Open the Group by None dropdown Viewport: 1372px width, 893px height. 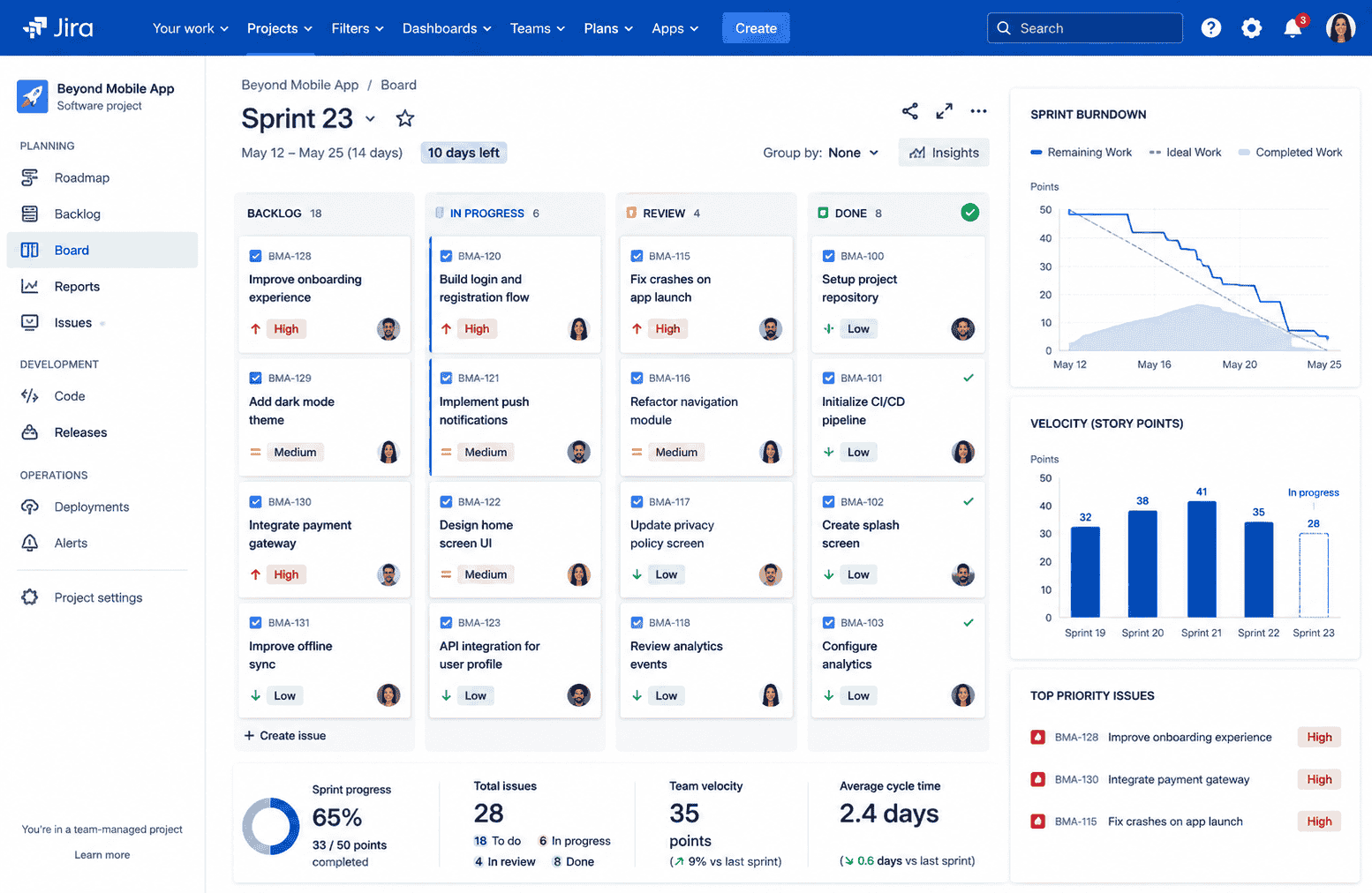(854, 153)
